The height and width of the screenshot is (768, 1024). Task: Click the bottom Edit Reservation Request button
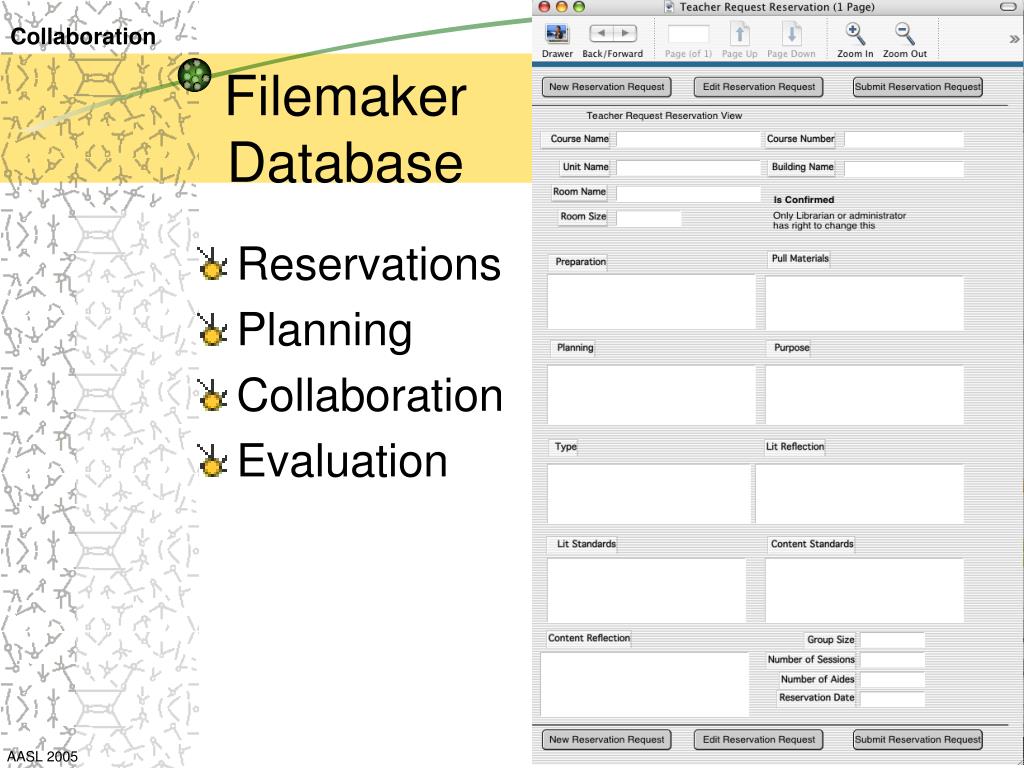pos(758,740)
